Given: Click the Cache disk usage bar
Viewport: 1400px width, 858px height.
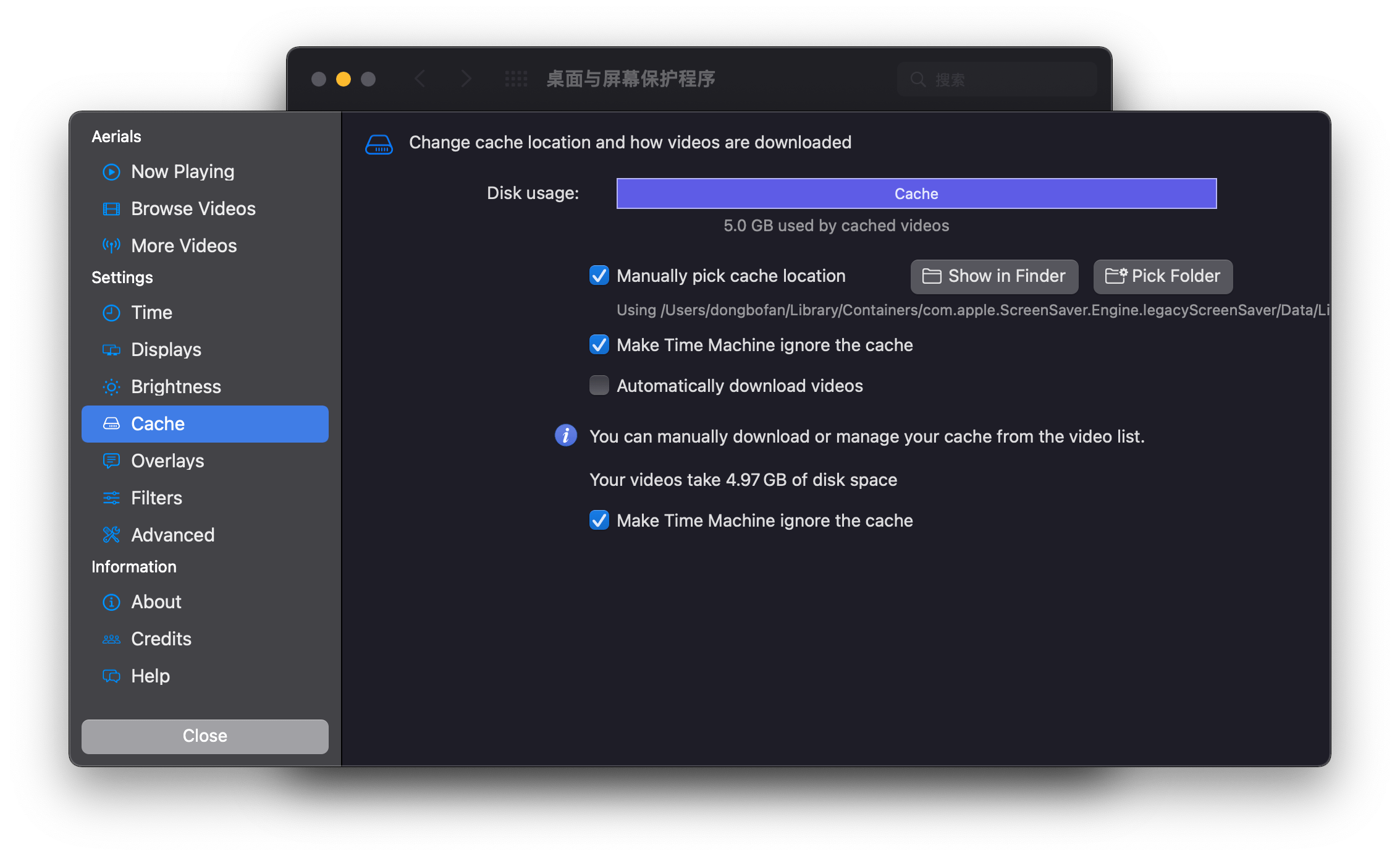Looking at the screenshot, I should 916,193.
